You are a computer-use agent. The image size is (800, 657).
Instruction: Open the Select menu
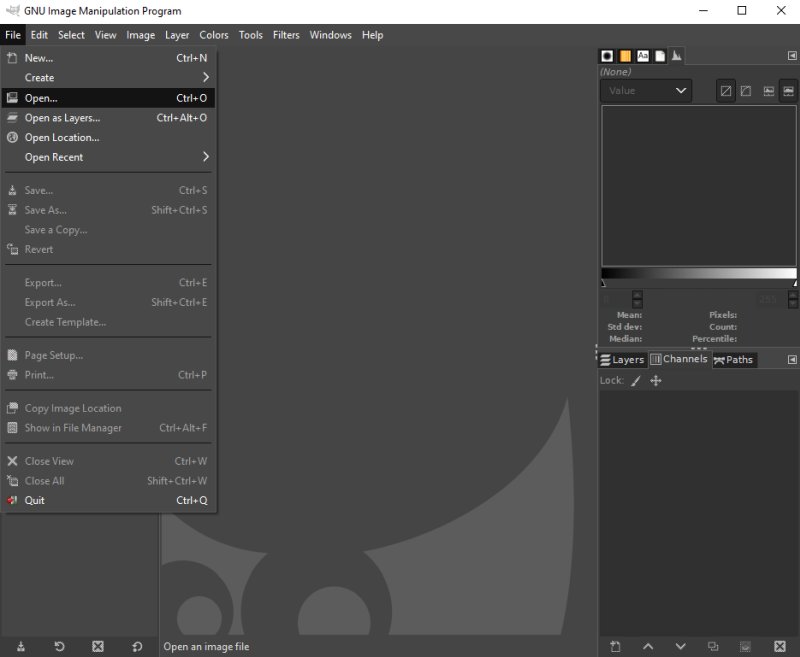coord(71,35)
